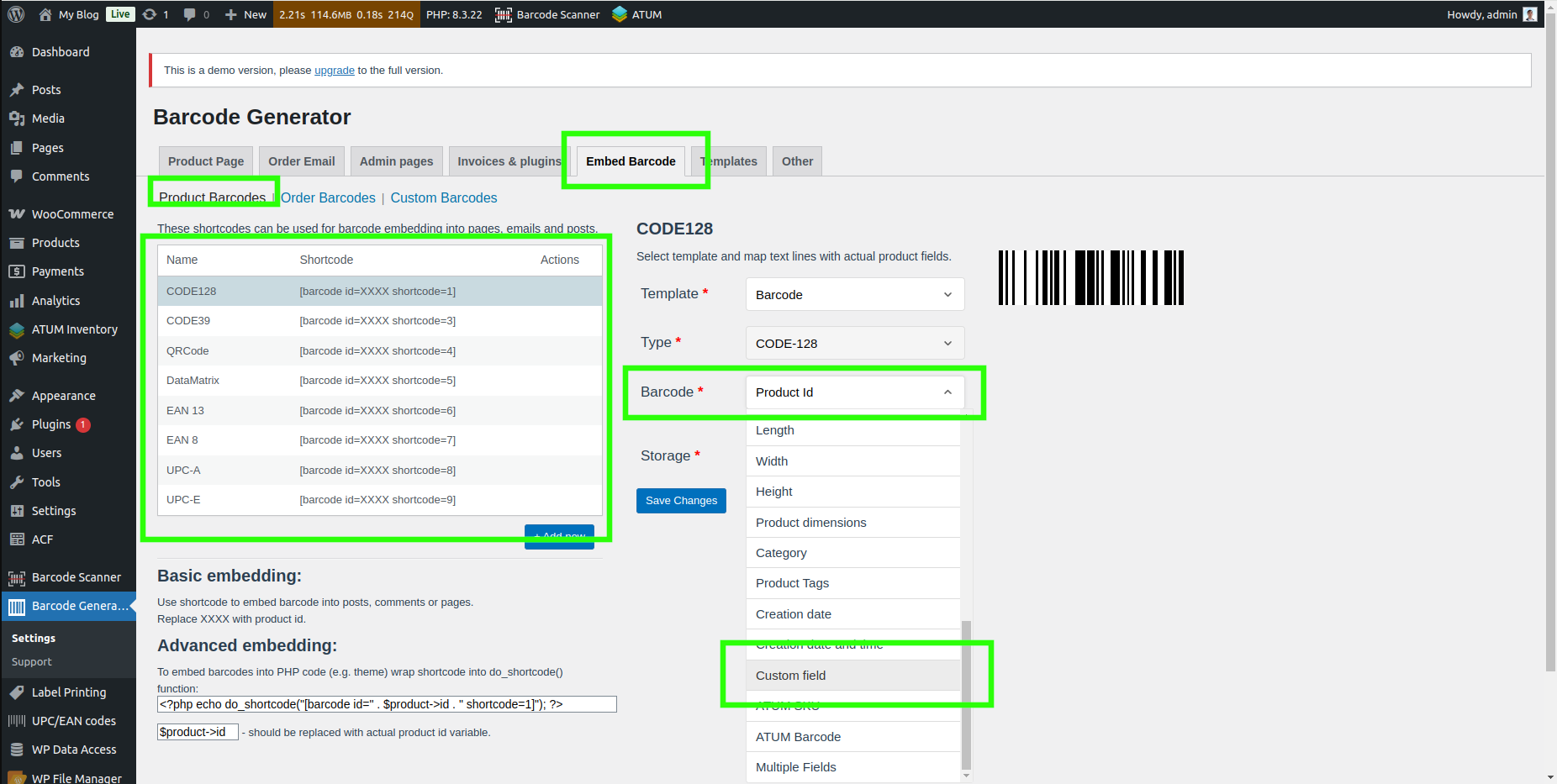Open Marketing megaphone icon
The image size is (1557, 784).
[x=17, y=358]
